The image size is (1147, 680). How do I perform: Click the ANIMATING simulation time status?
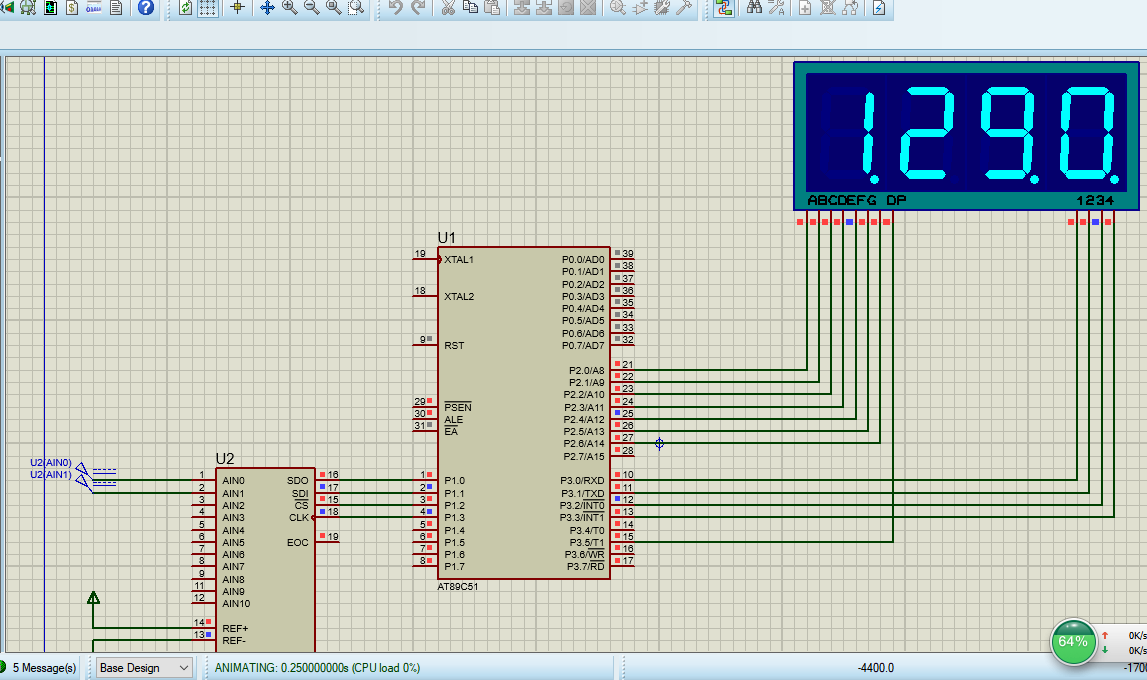click(317, 668)
